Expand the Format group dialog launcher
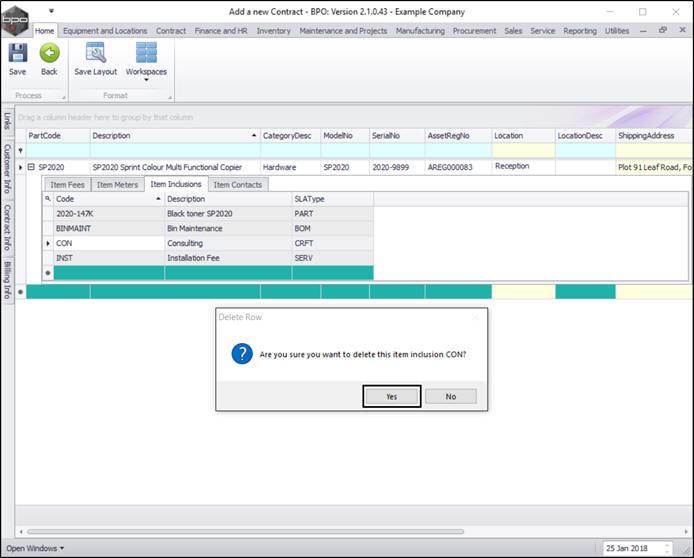Screen dimensions: 694x558 tap(170, 97)
